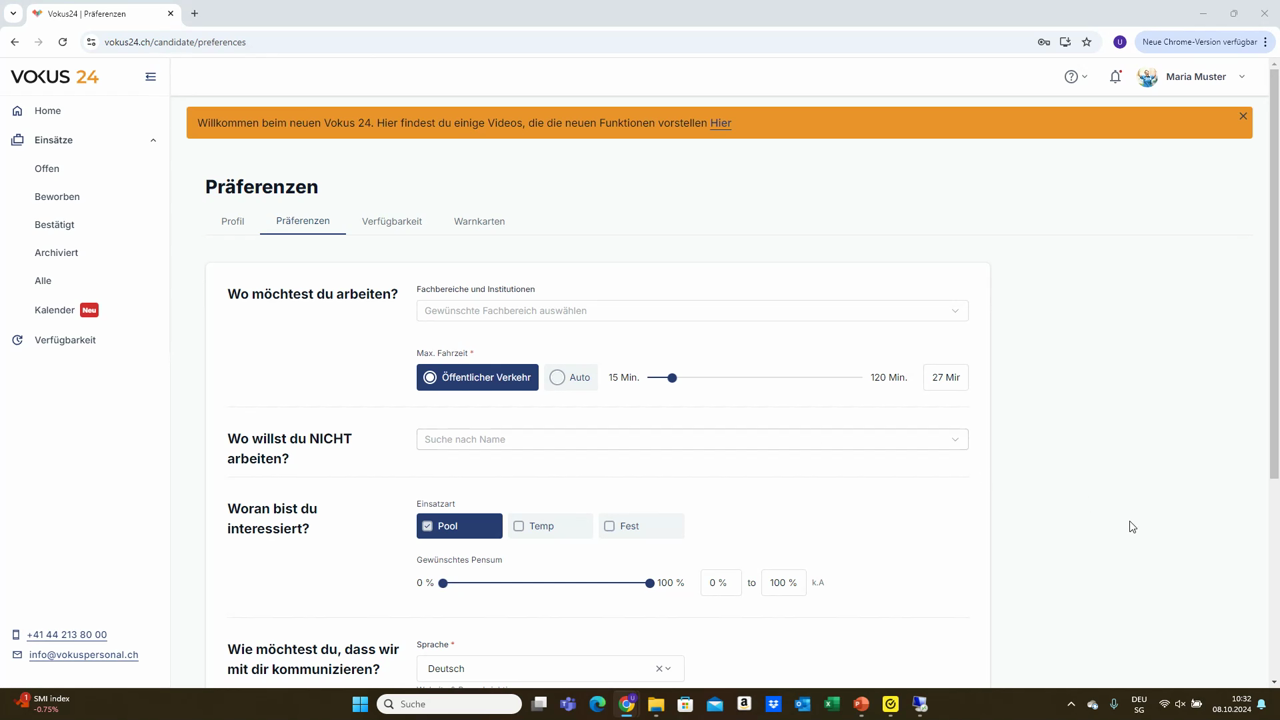
Task: Open Microsoft Teams from the taskbar
Action: [x=568, y=704]
